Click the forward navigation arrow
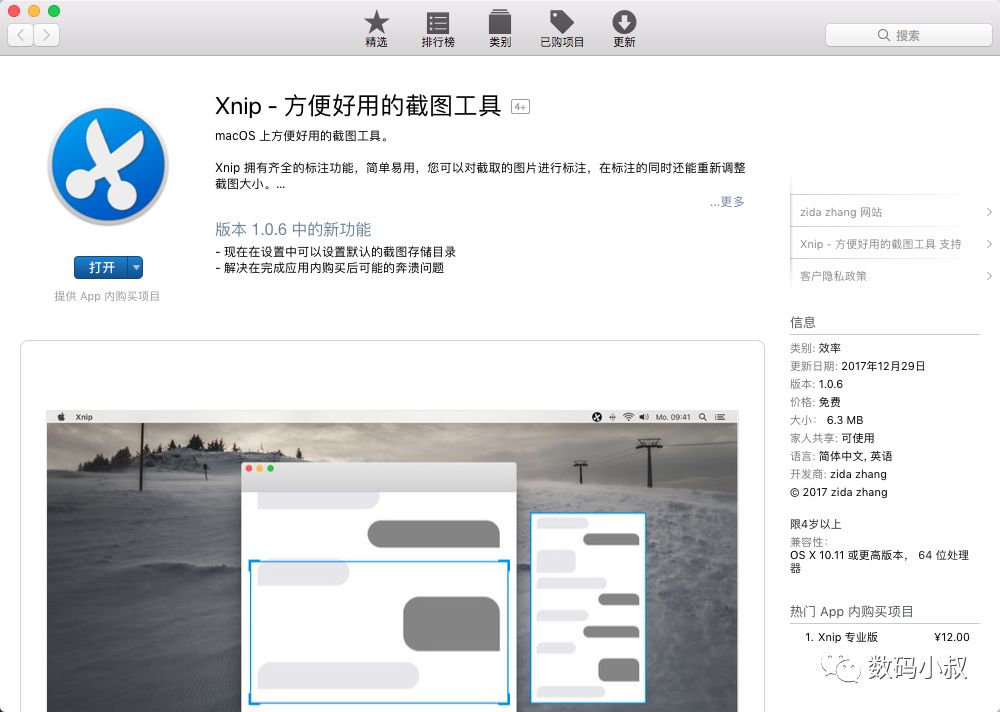 pos(47,34)
